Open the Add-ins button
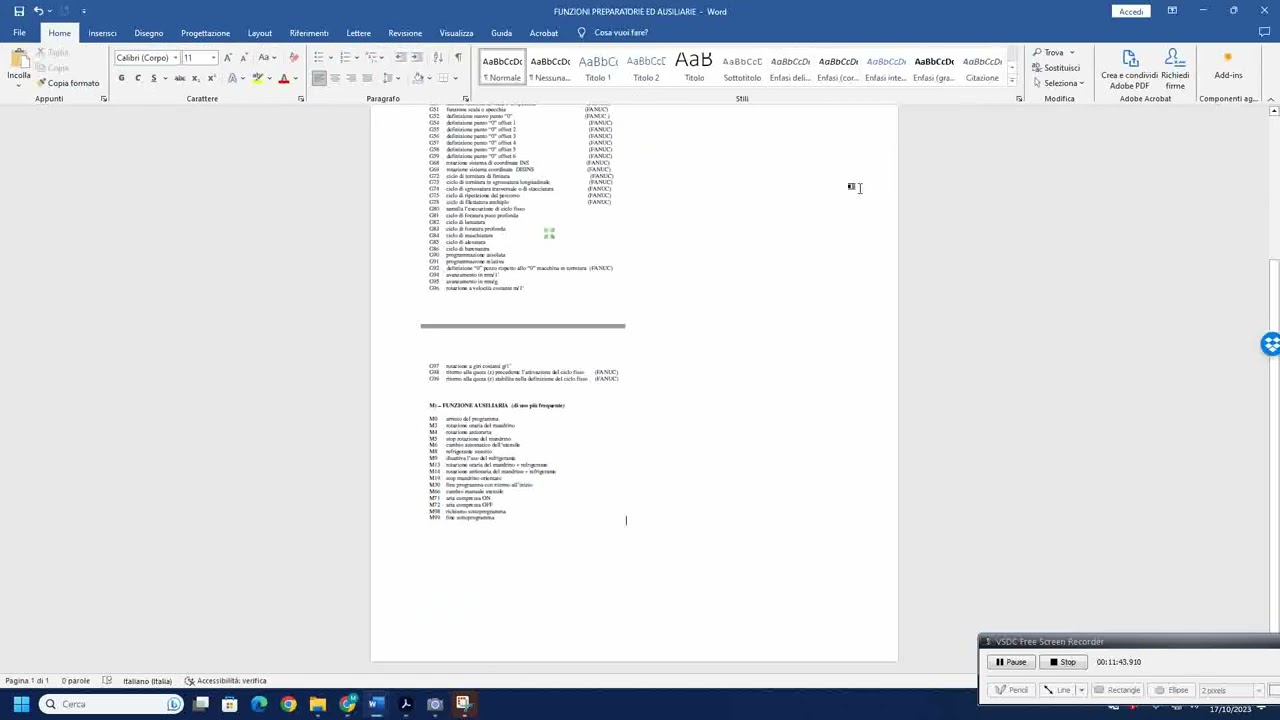The width and height of the screenshot is (1280, 720). point(1228,66)
